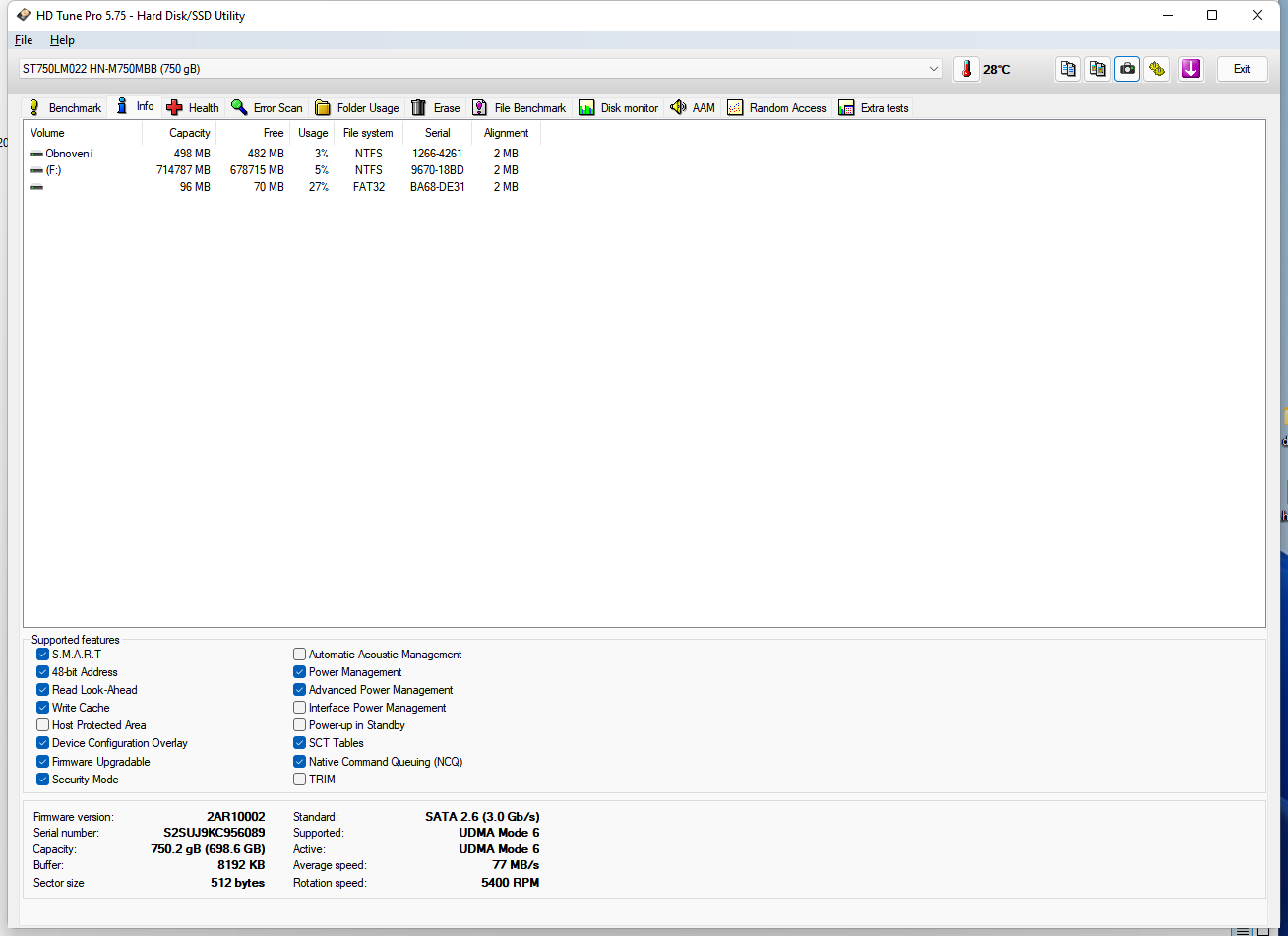Toggle the Write Cache checkbox
The height and width of the screenshot is (936, 1288).
click(x=43, y=708)
